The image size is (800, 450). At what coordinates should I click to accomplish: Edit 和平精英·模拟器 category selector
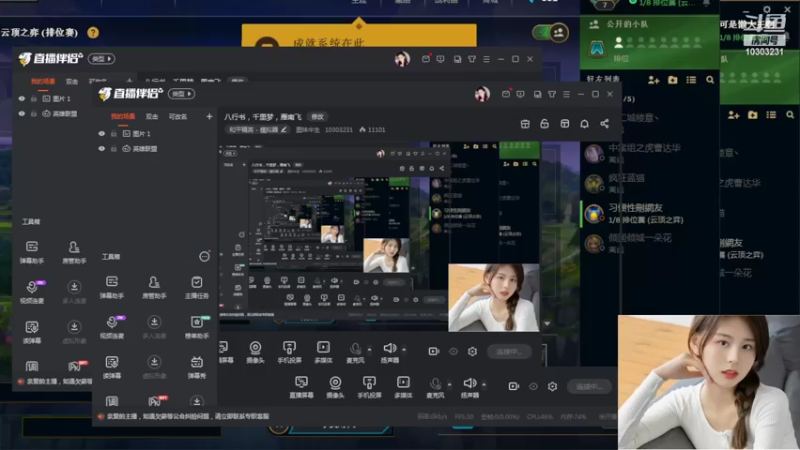(257, 130)
